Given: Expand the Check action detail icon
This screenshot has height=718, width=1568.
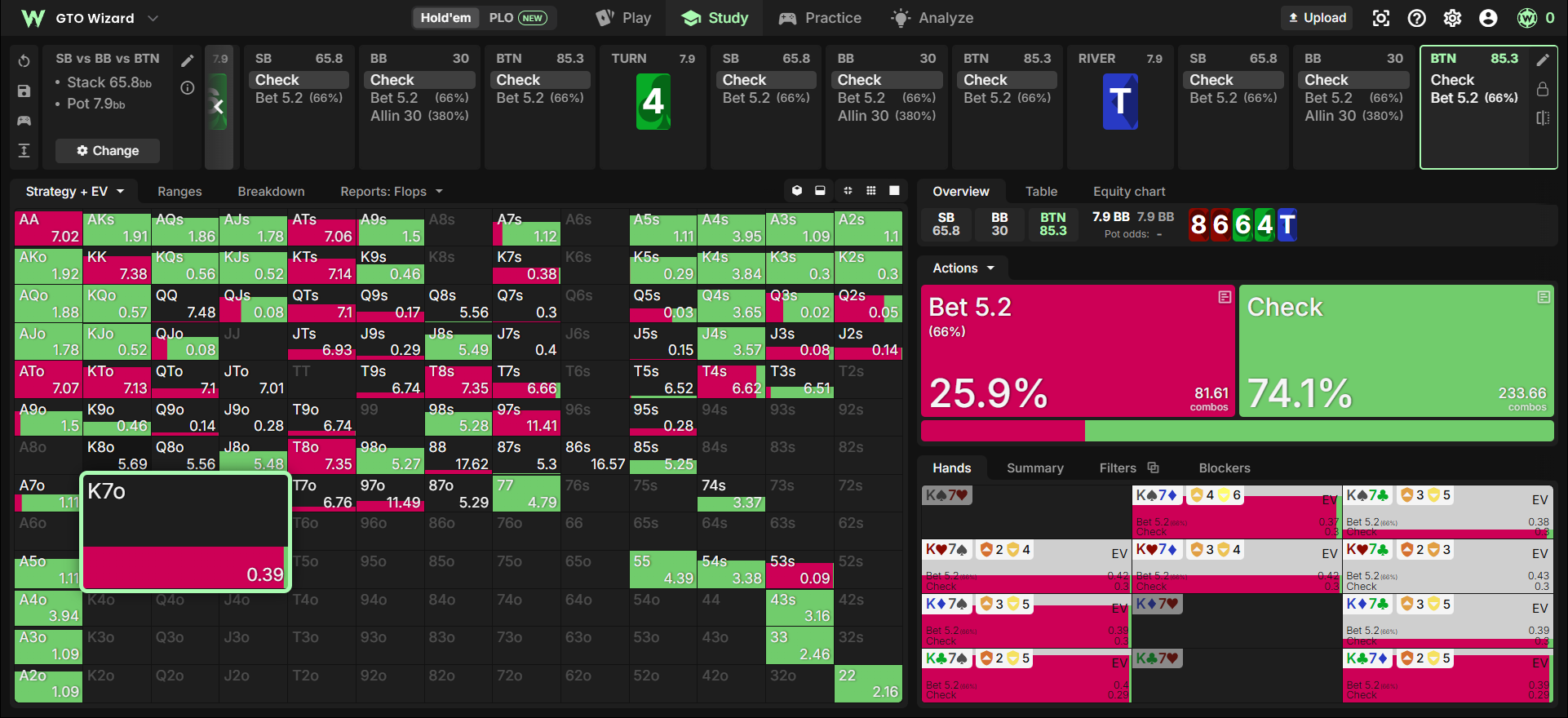Looking at the screenshot, I should [x=1544, y=298].
